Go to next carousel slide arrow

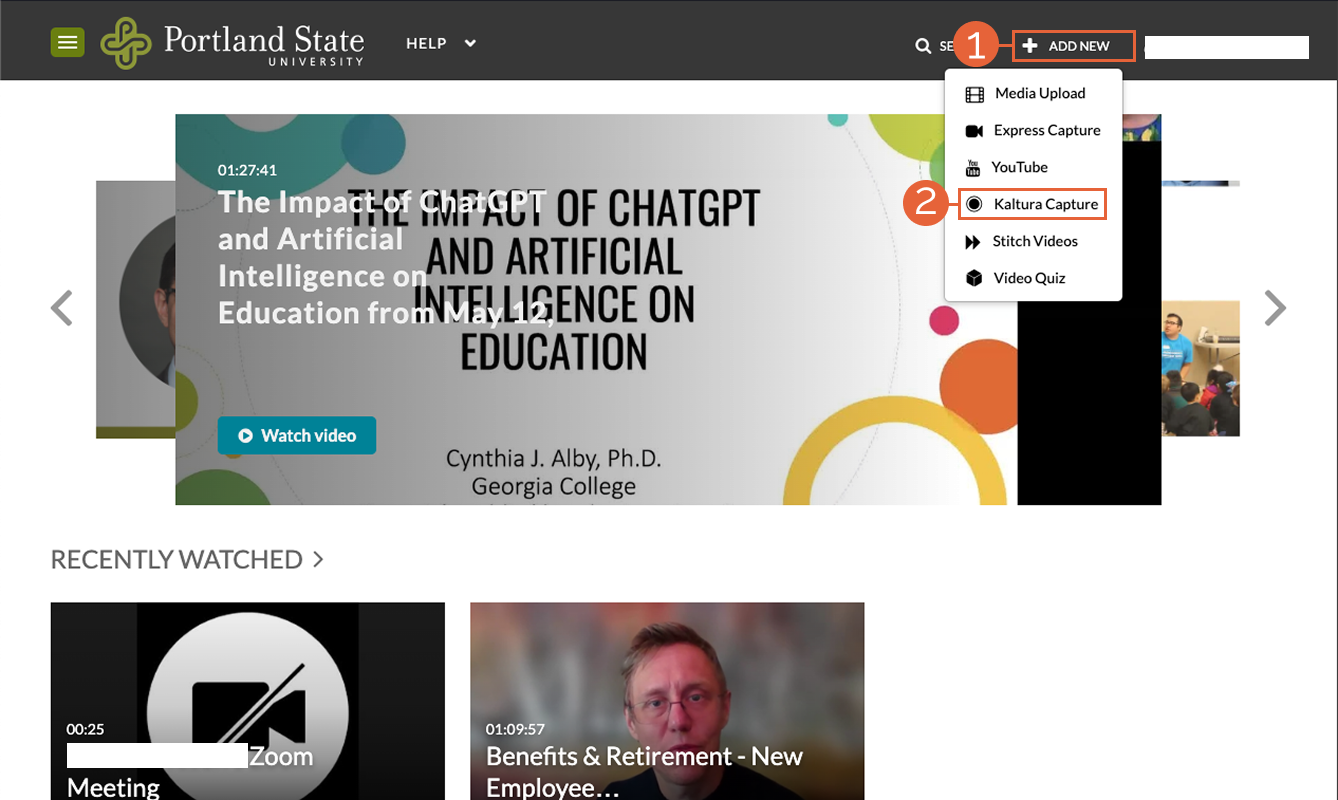point(1275,308)
